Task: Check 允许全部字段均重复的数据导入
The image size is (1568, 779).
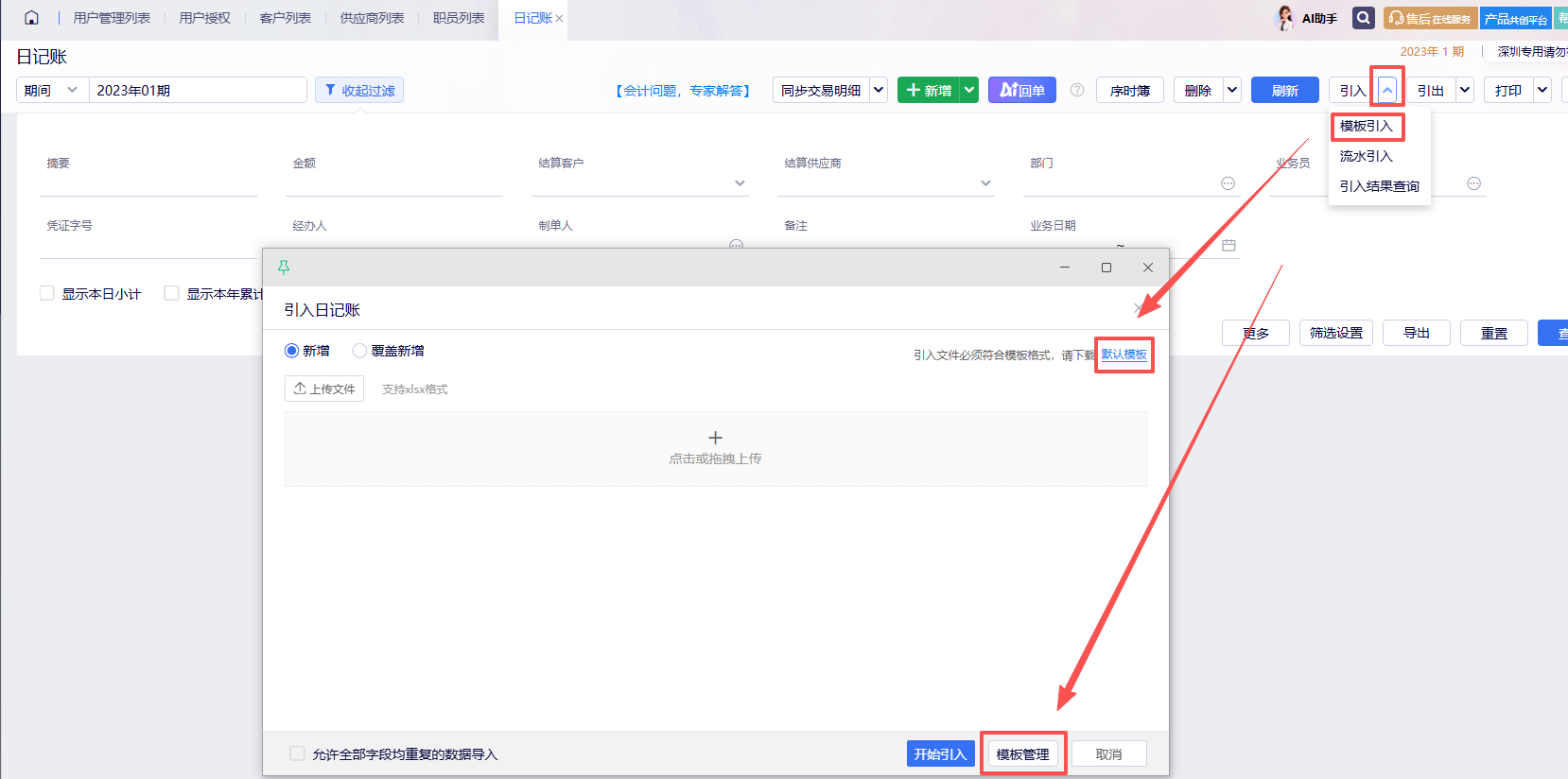Action: pyautogui.click(x=297, y=753)
